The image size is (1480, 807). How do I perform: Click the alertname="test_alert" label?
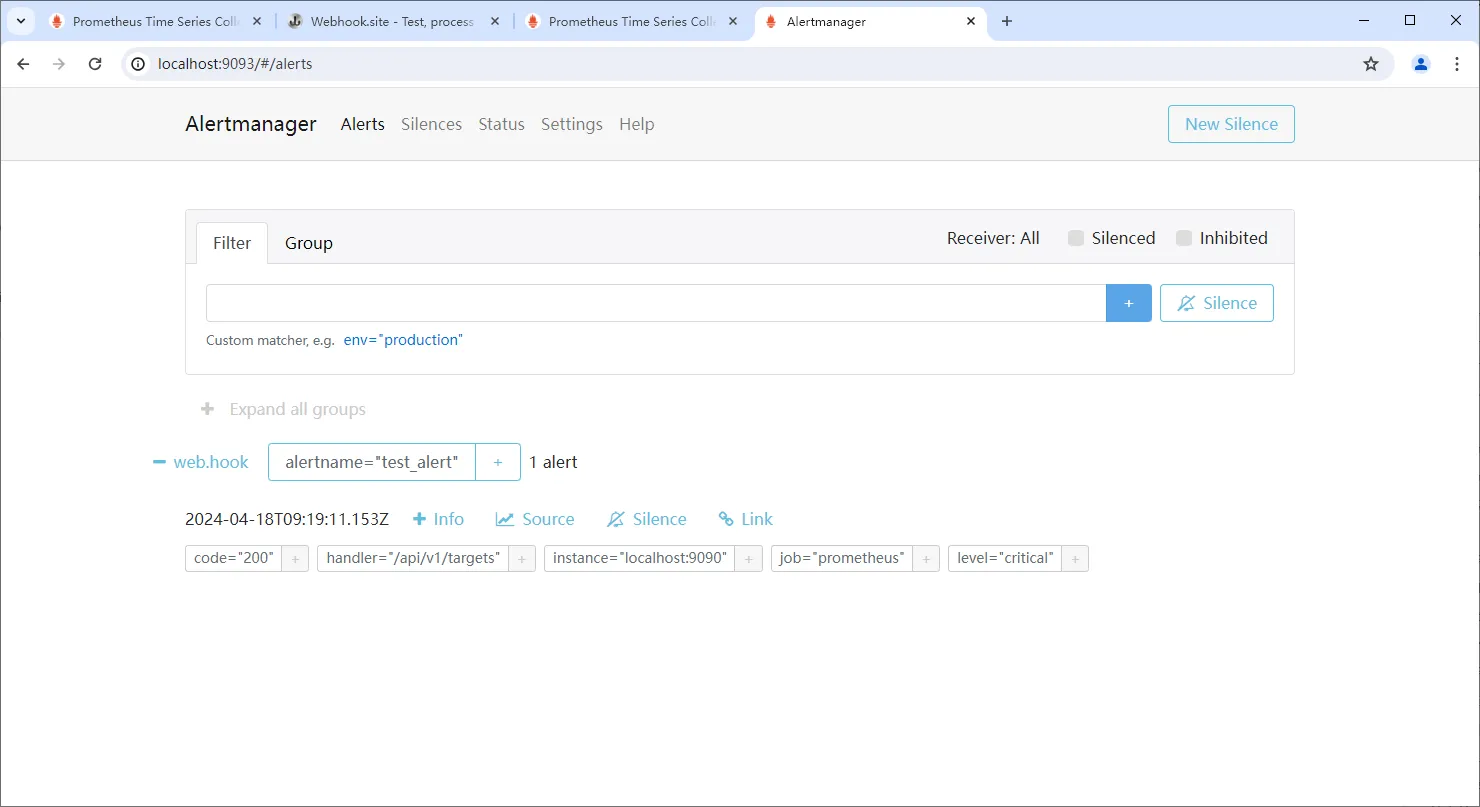tap(372, 462)
